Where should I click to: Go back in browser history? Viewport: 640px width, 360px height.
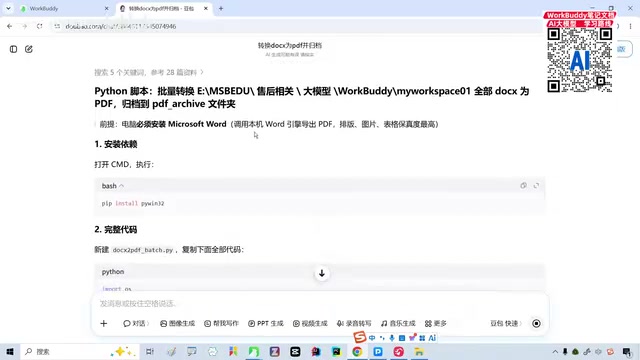(x=9, y=26)
